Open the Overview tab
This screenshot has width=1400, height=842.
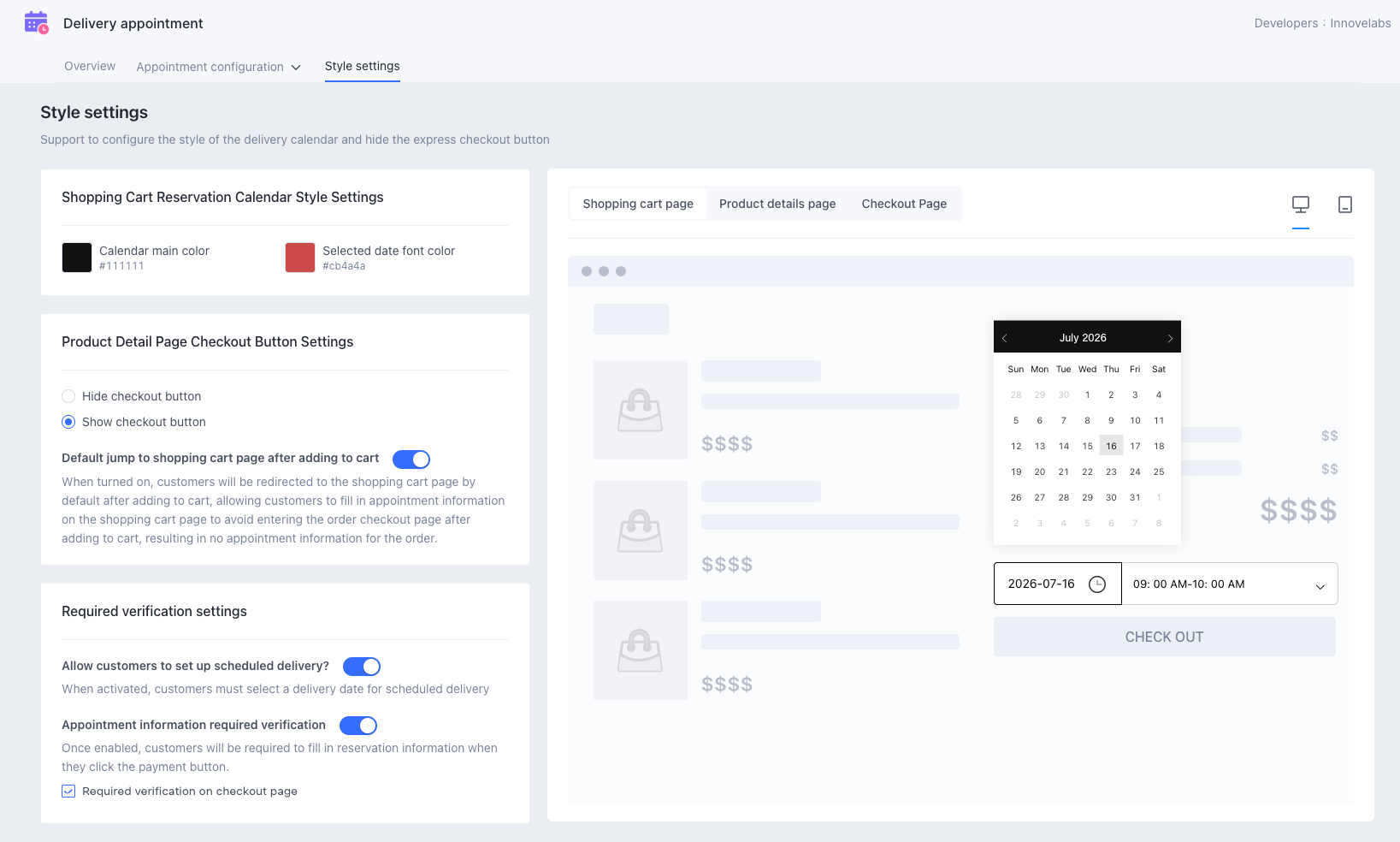pos(90,66)
